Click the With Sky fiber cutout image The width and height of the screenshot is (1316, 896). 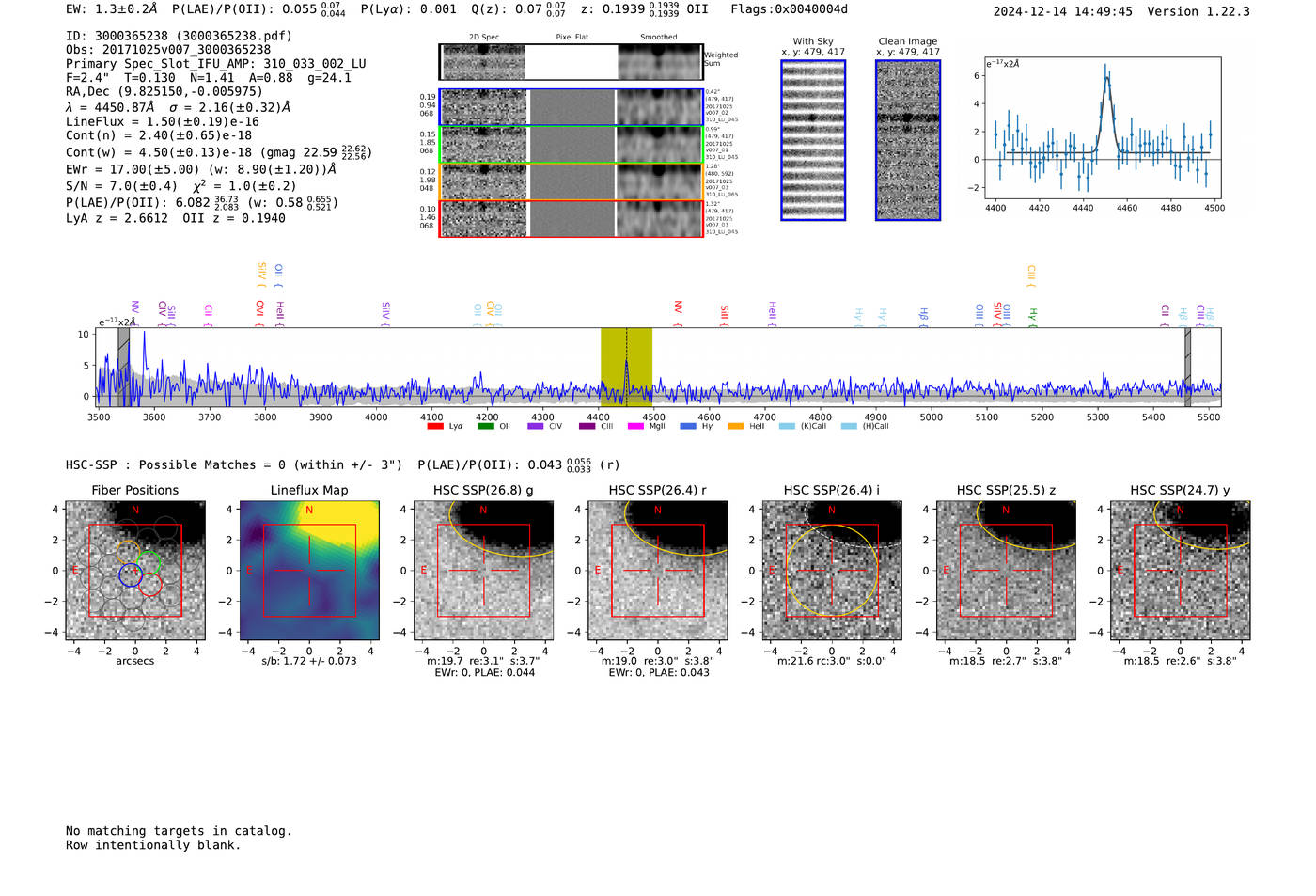pyautogui.click(x=813, y=140)
